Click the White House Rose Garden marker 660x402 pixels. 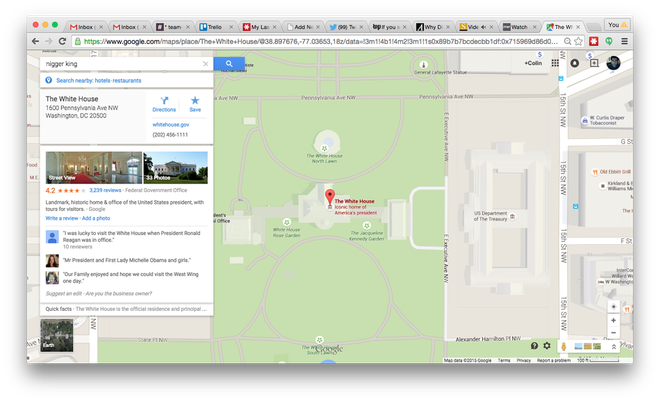click(x=287, y=222)
